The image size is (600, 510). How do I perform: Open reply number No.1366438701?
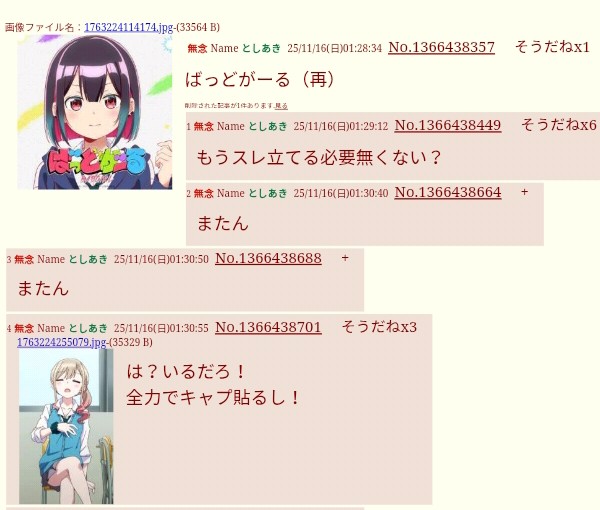[268, 328]
